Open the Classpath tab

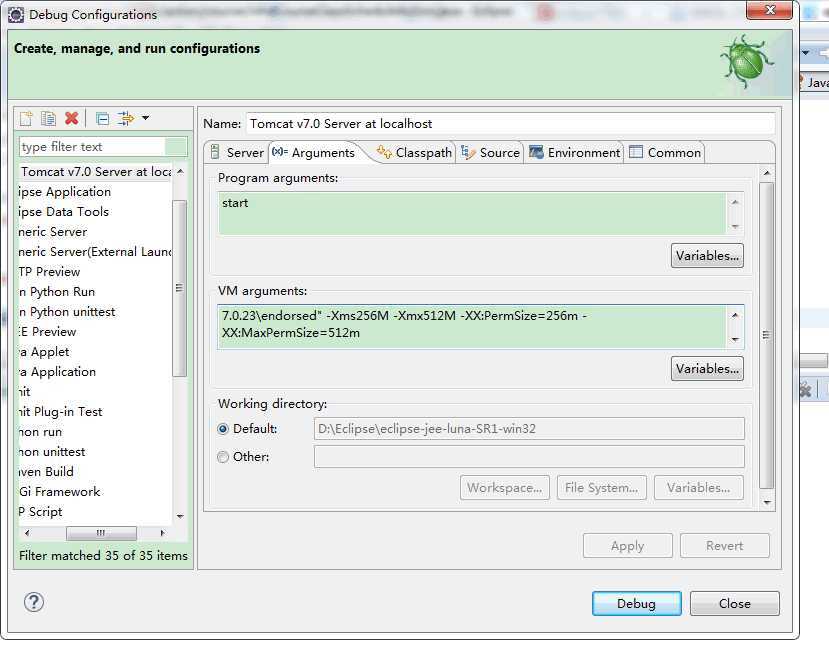coord(414,152)
